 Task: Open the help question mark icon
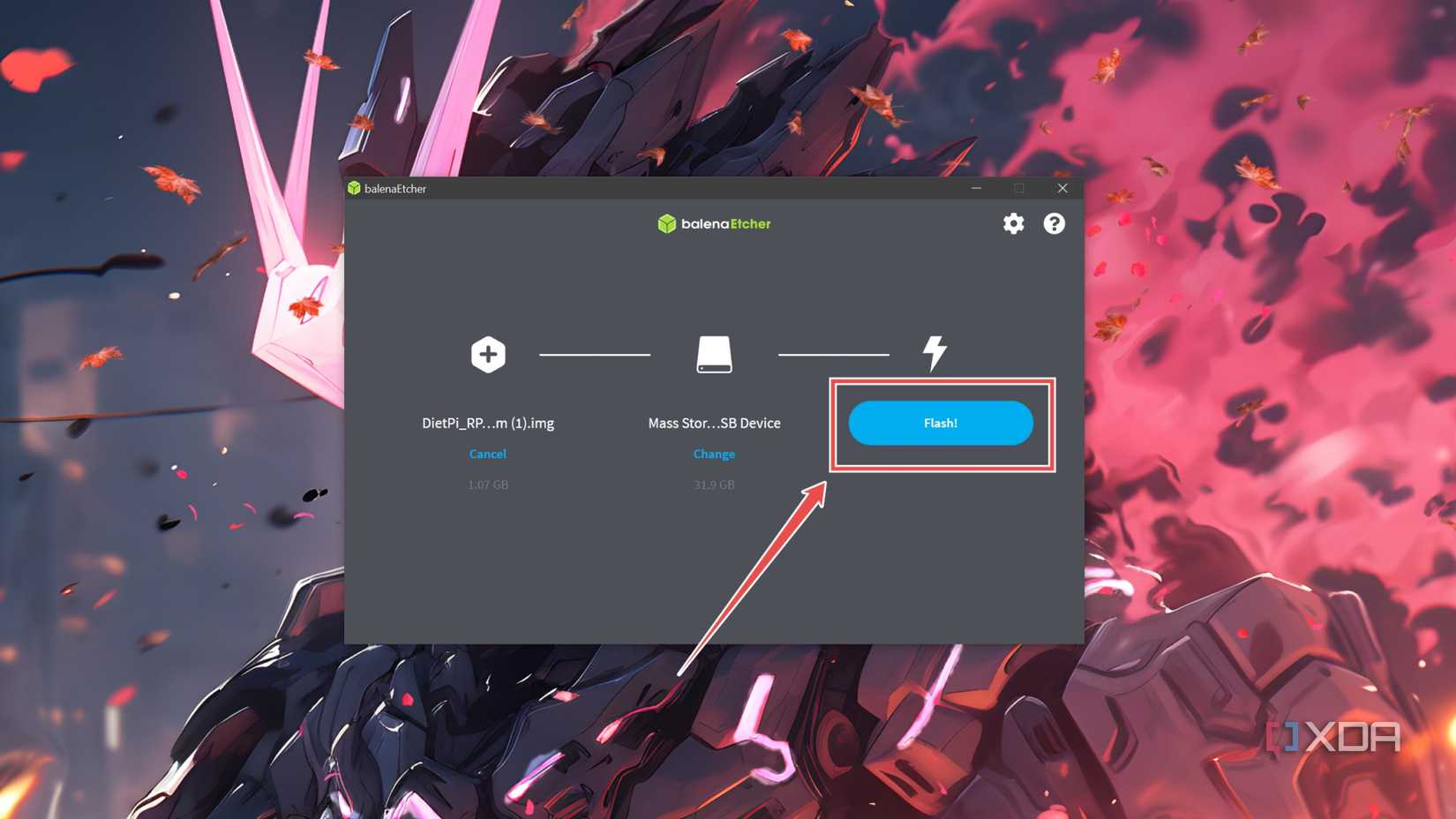tap(1054, 223)
